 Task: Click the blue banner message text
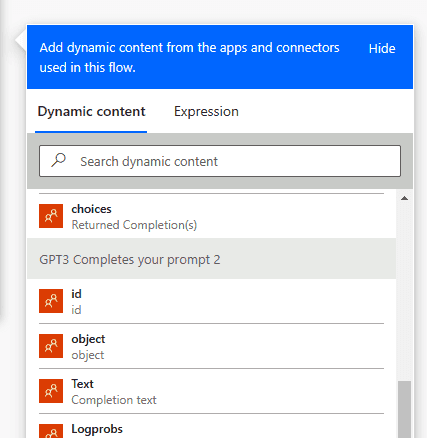pos(189,57)
